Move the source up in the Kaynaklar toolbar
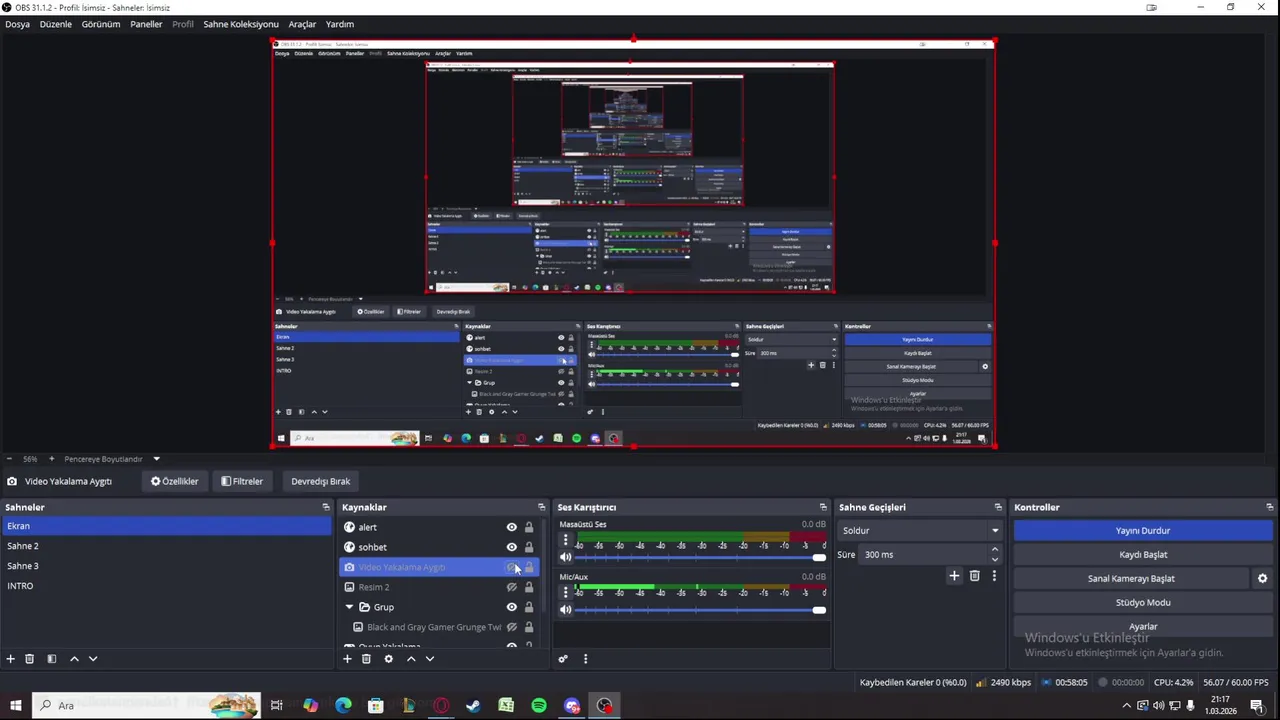This screenshot has width=1280, height=720. [411, 659]
